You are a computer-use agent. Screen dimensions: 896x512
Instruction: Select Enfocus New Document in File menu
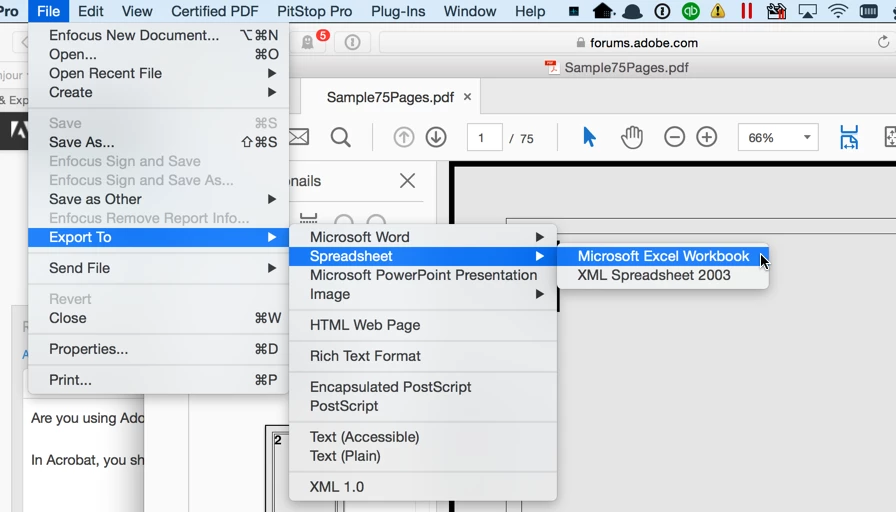point(158,35)
